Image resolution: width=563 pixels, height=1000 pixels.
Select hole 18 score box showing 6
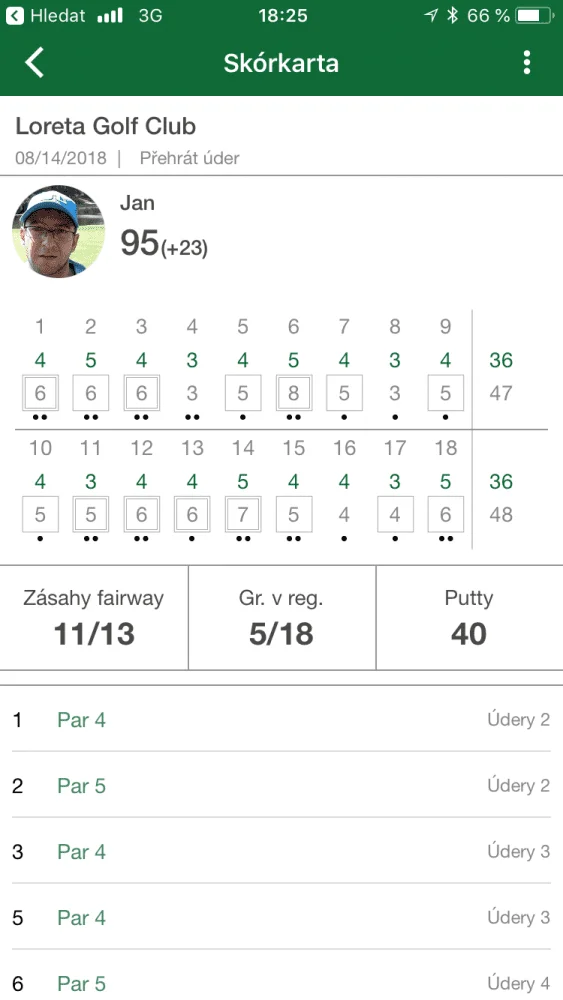[446, 514]
